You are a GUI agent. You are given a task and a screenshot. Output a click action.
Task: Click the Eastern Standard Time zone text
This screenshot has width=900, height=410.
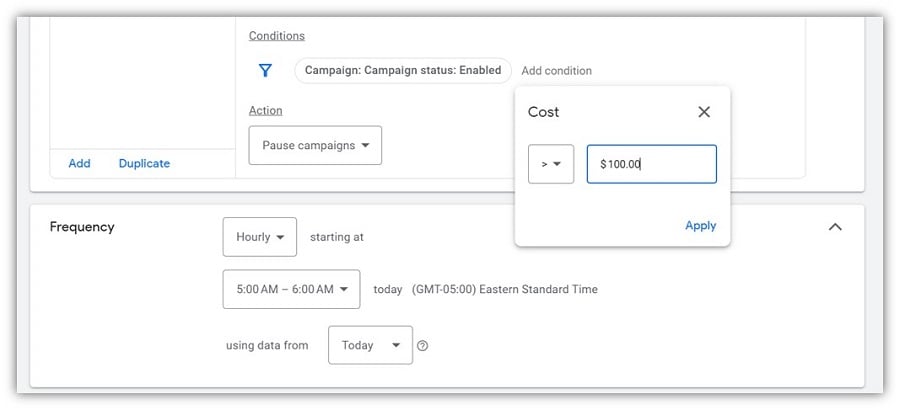pyautogui.click(x=538, y=289)
